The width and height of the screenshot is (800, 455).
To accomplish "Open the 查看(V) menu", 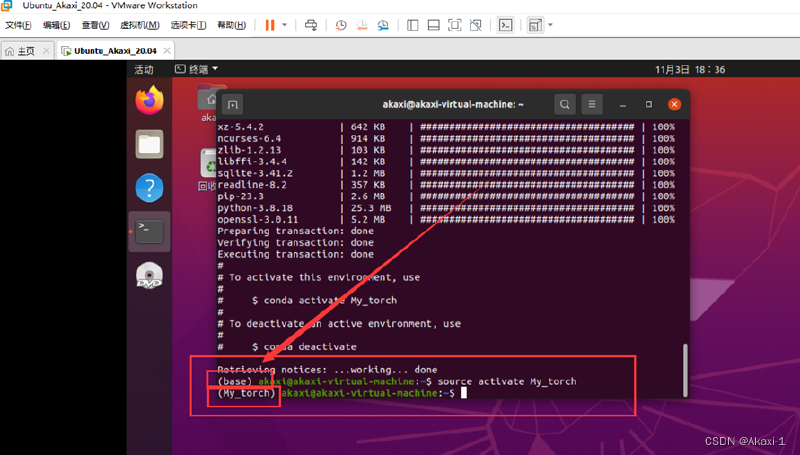I will tap(95, 25).
